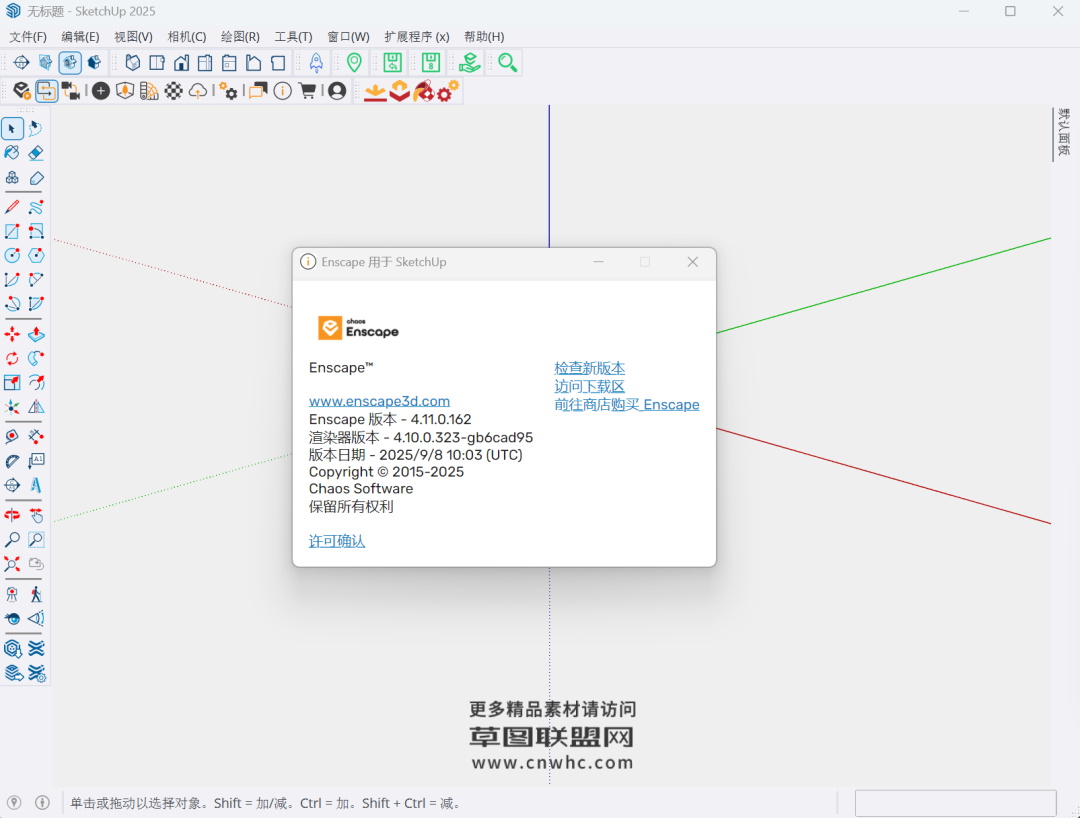1080x818 pixels.
Task: Click the shopping cart icon in toolbar
Action: [307, 91]
